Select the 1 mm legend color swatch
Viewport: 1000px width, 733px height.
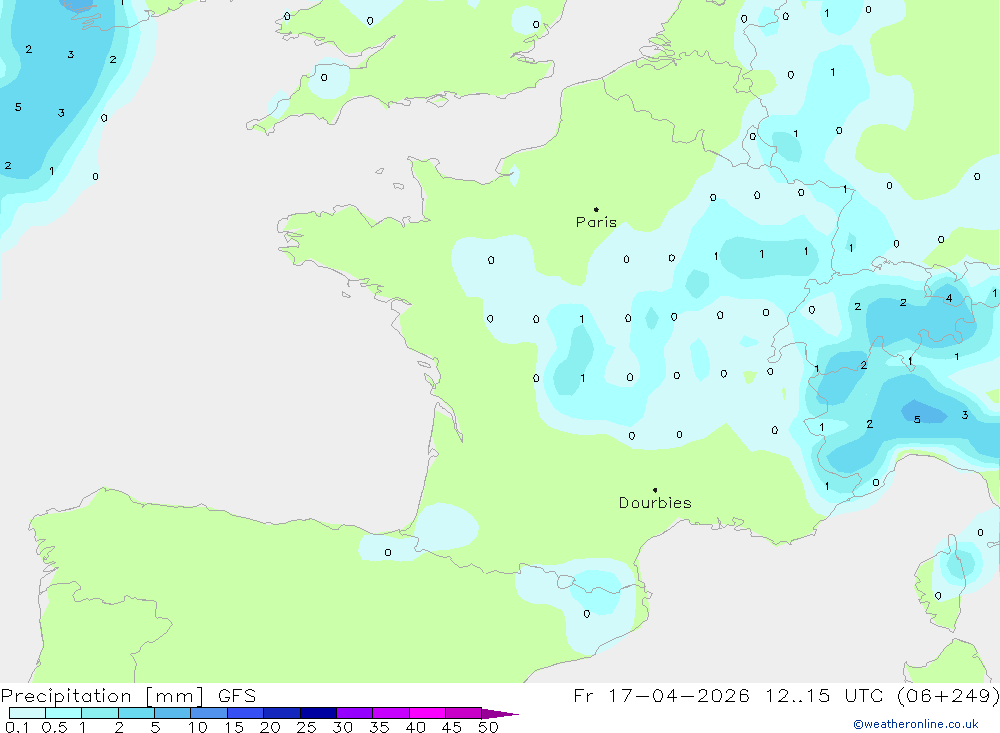(x=99, y=713)
